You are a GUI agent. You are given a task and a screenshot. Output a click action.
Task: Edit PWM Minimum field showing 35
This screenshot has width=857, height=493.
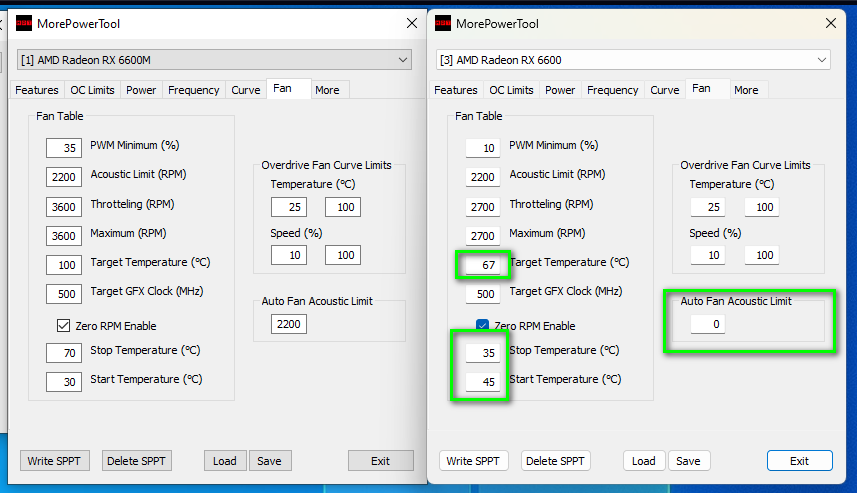pos(64,148)
